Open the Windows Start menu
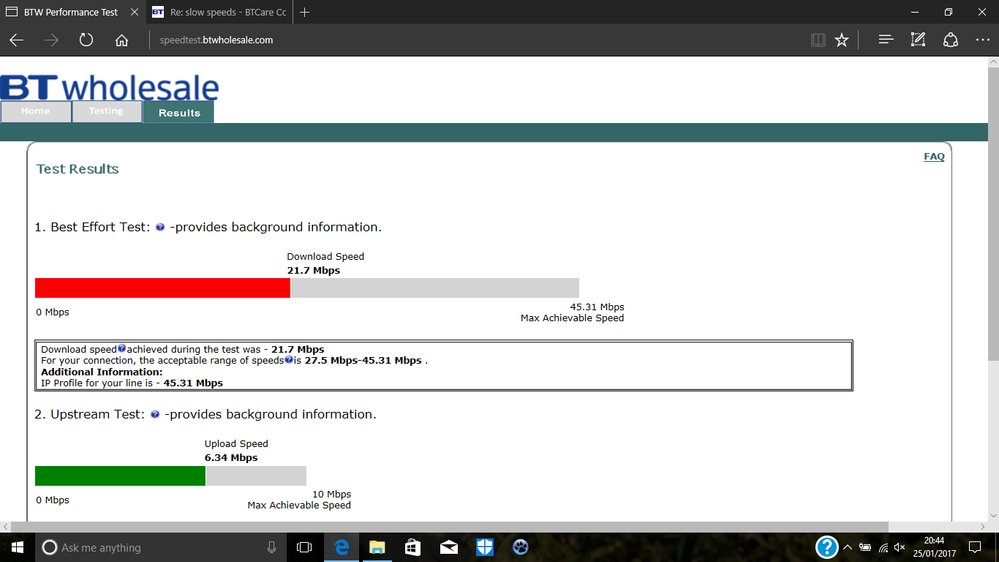 (x=17, y=547)
